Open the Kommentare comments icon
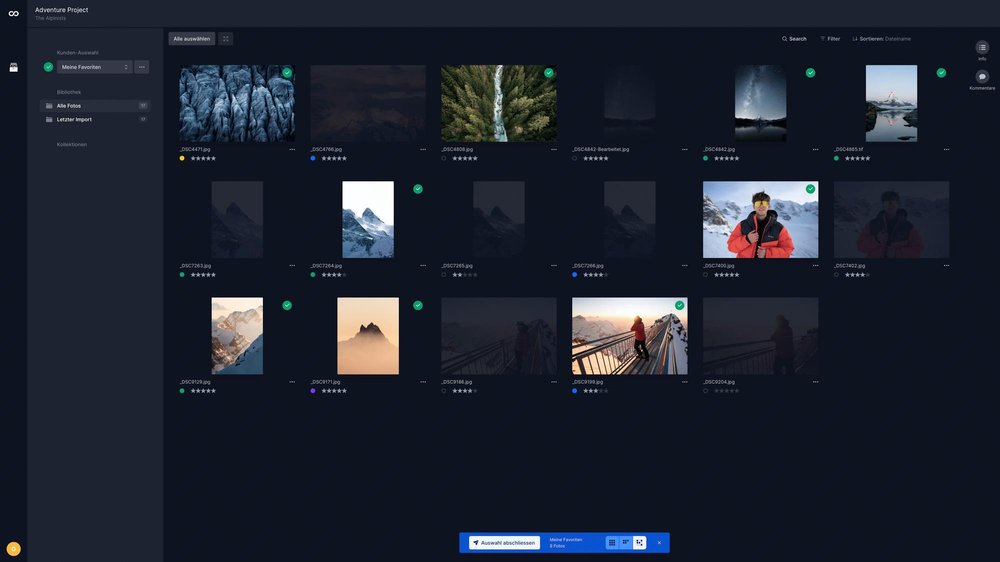The width and height of the screenshot is (1000, 562). [x=982, y=77]
